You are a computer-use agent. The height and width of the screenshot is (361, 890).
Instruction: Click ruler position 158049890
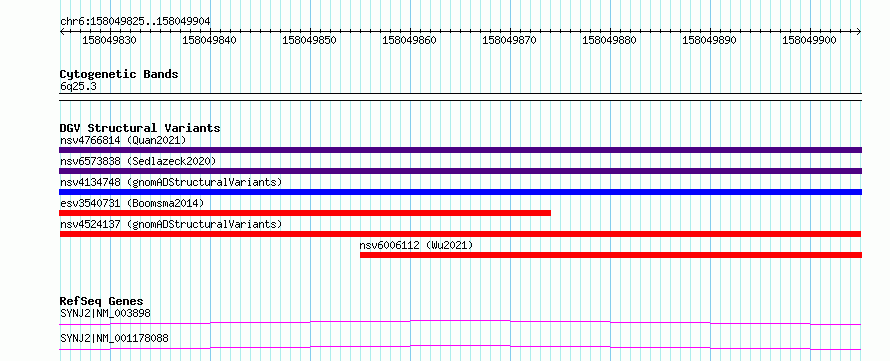coord(710,40)
